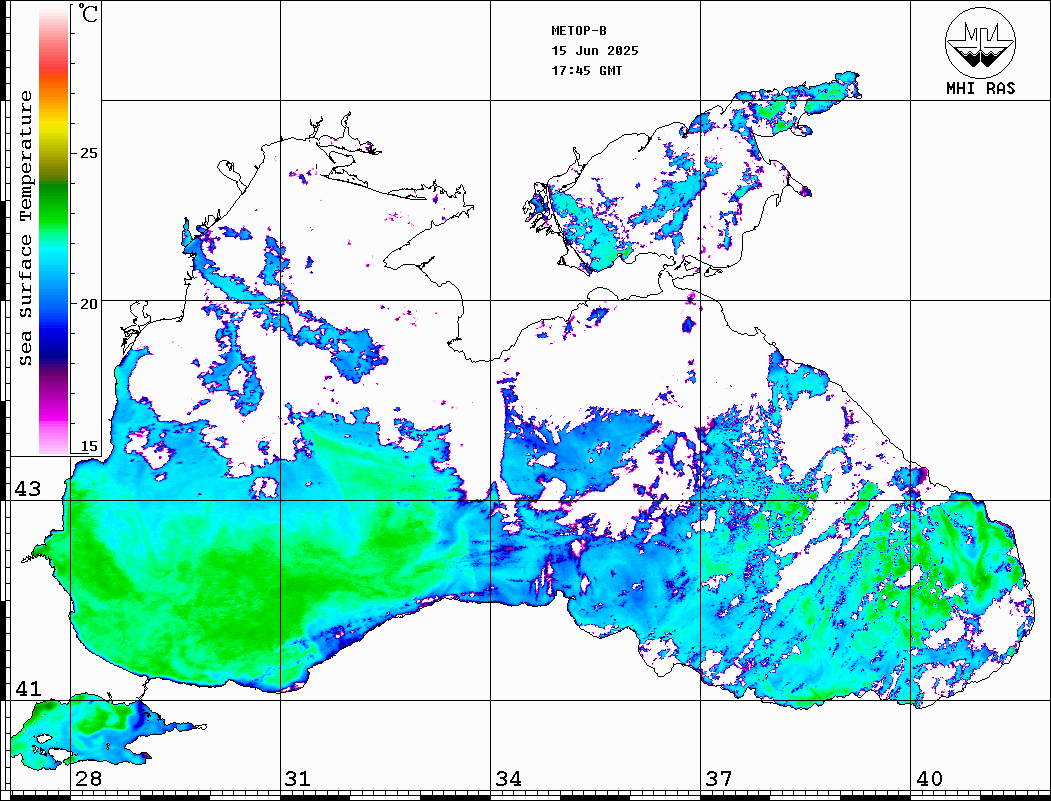Image resolution: width=1051 pixels, height=801 pixels.
Task: Click the 17:45 GMT time stamp
Action: click(586, 70)
